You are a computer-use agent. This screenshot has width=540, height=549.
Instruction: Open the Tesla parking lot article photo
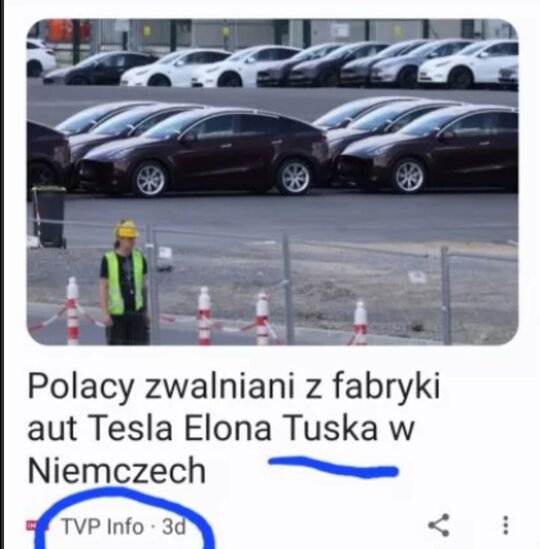[272, 182]
